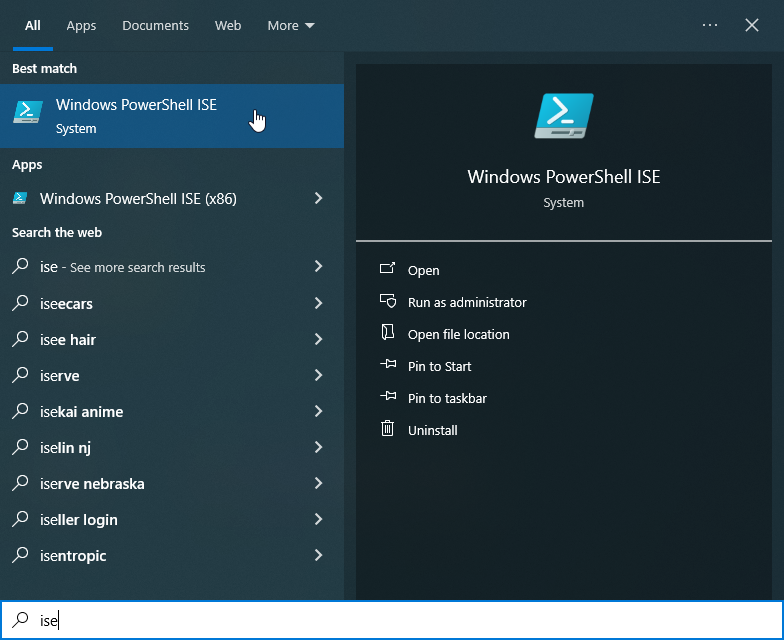
Task: Click magnifier icon beside 'iseller login'
Action: click(x=20, y=518)
